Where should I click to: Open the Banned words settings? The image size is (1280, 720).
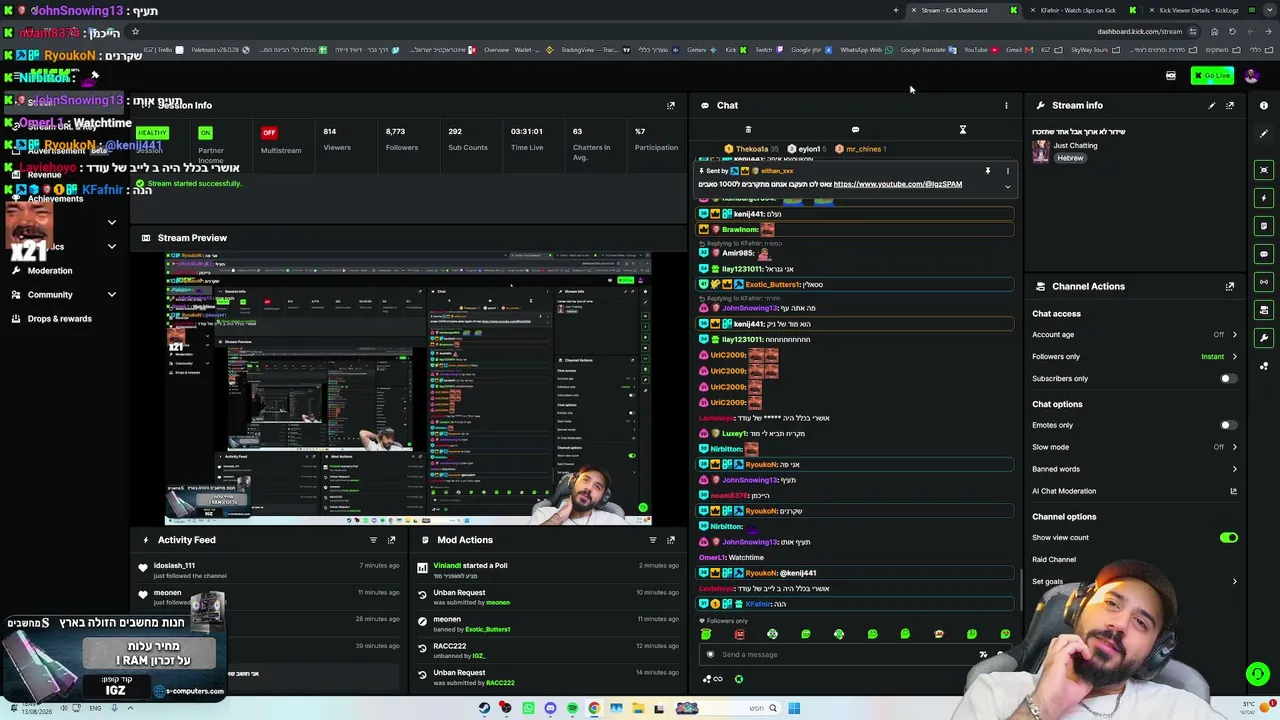click(x=1135, y=469)
